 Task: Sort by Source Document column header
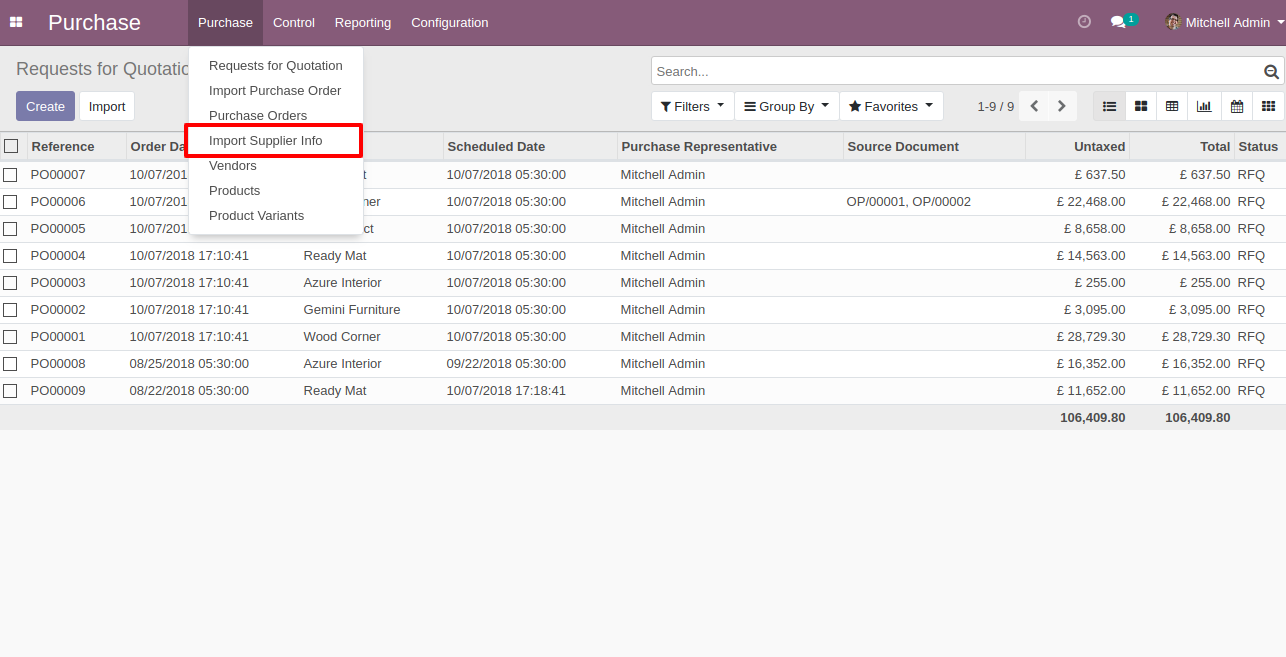[934, 146]
